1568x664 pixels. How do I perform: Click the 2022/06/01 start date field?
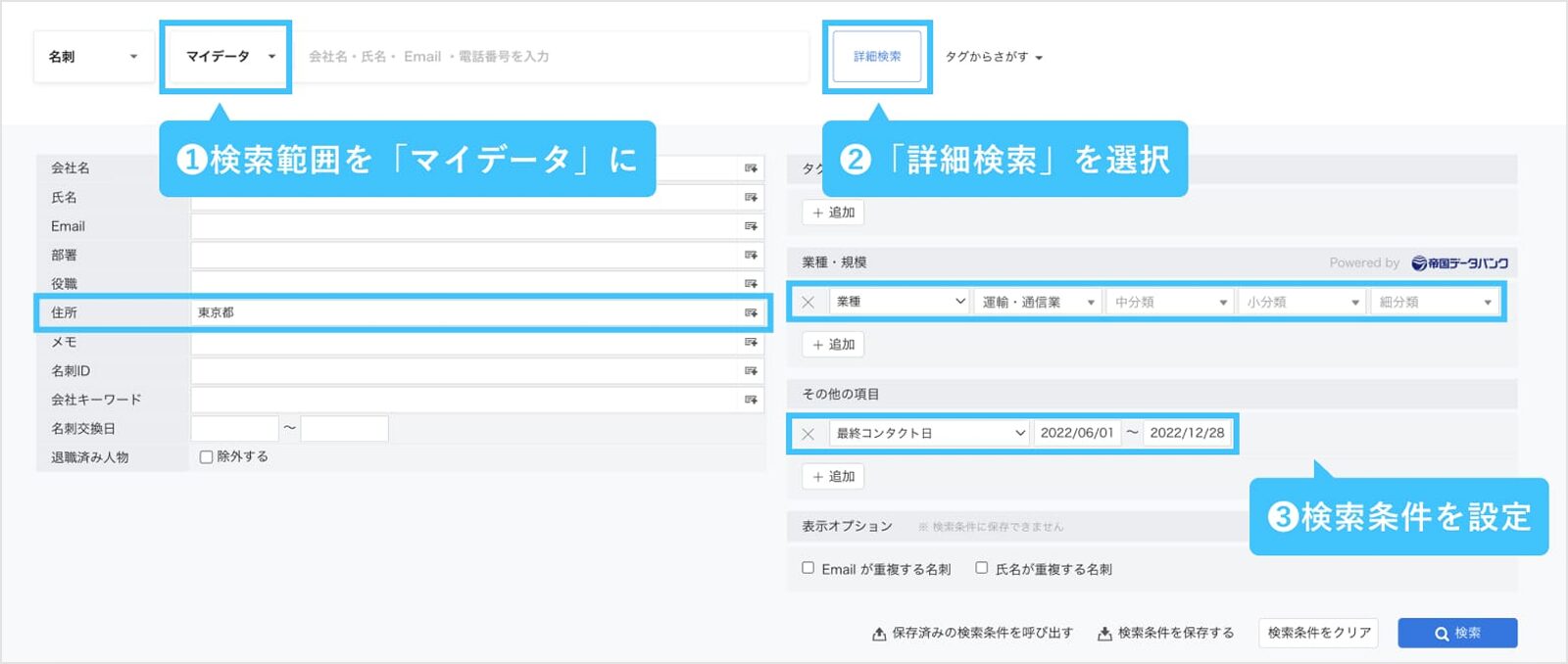pyautogui.click(x=1077, y=433)
